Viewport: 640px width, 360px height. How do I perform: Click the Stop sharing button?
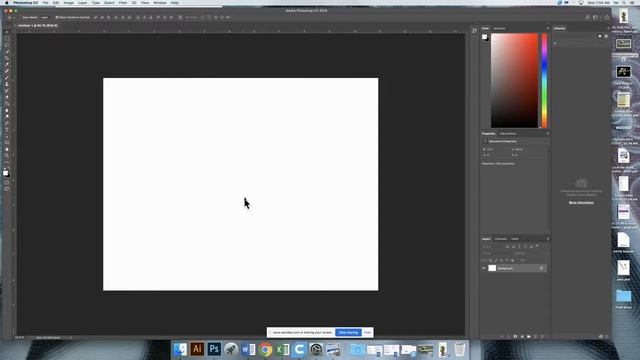[348, 332]
